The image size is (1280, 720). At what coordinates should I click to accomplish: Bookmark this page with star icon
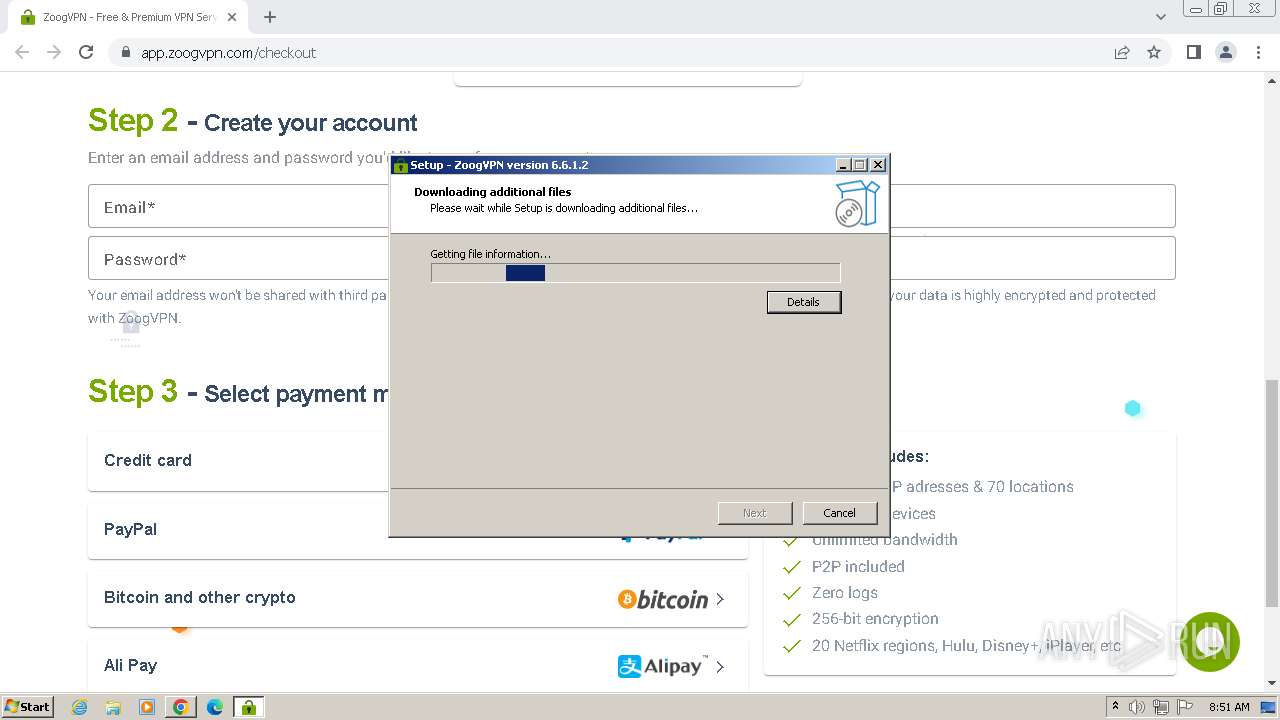point(1154,53)
